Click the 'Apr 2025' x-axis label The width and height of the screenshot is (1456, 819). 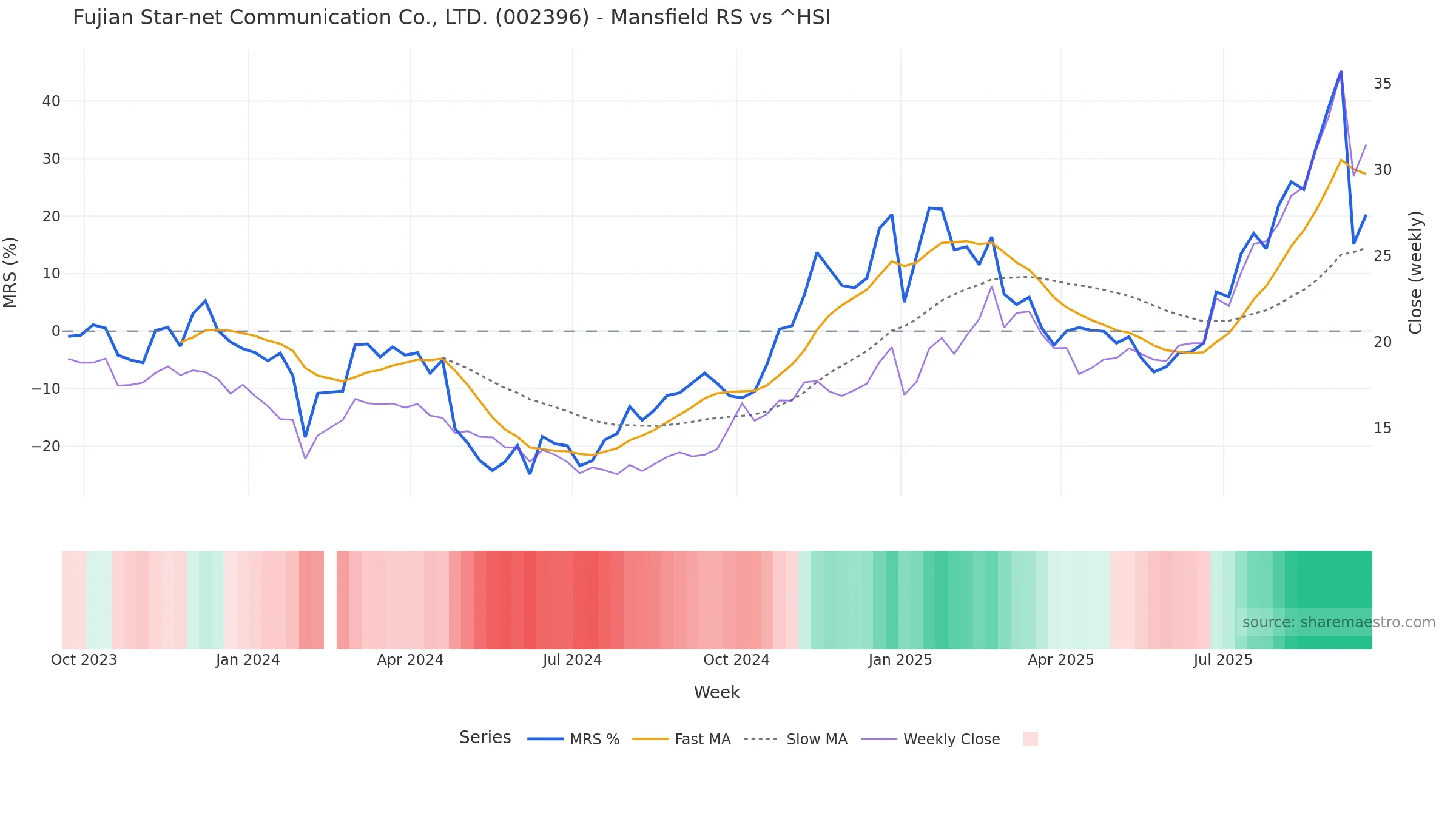[1061, 660]
